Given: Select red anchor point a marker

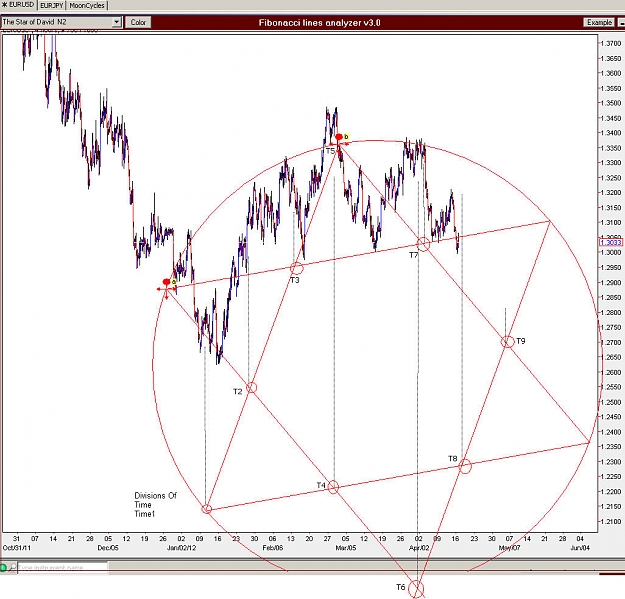Looking at the screenshot, I should [167, 282].
